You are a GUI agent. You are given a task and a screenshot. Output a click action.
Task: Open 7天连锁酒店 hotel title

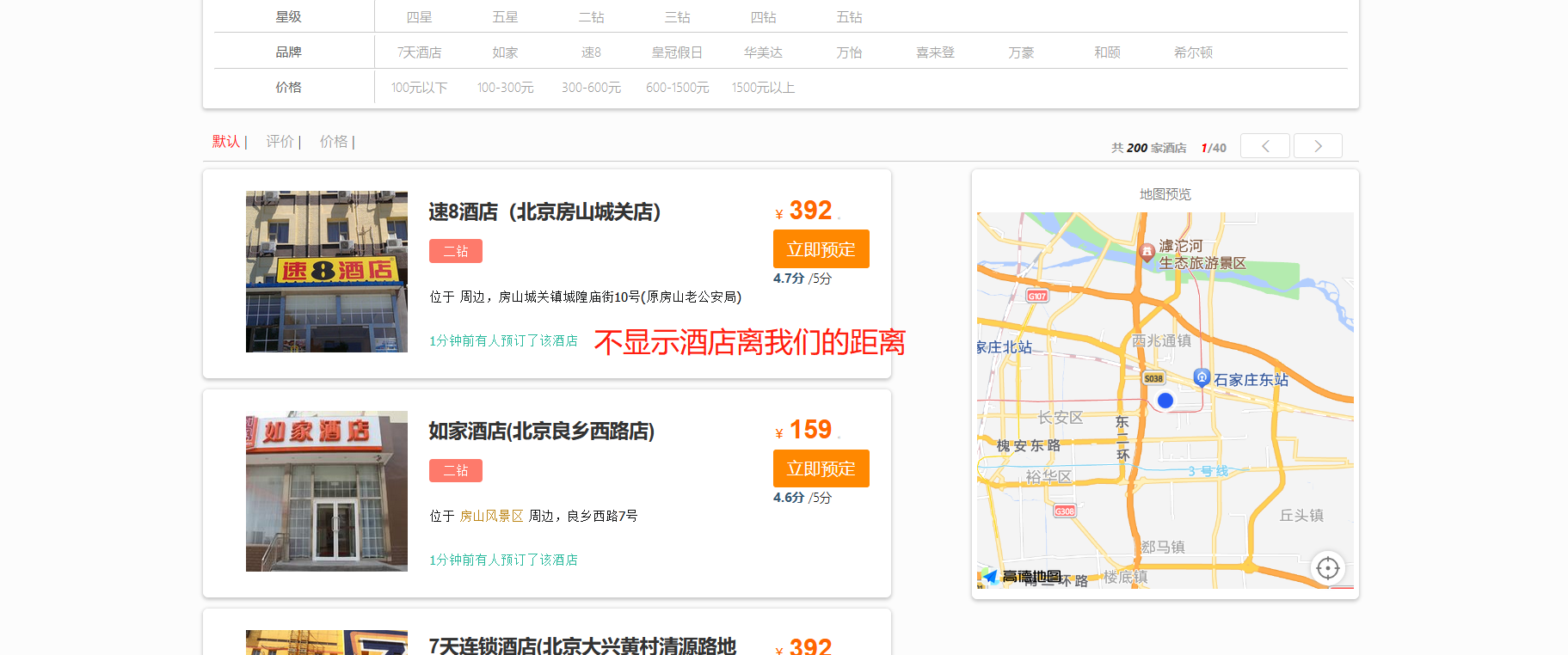(582, 645)
